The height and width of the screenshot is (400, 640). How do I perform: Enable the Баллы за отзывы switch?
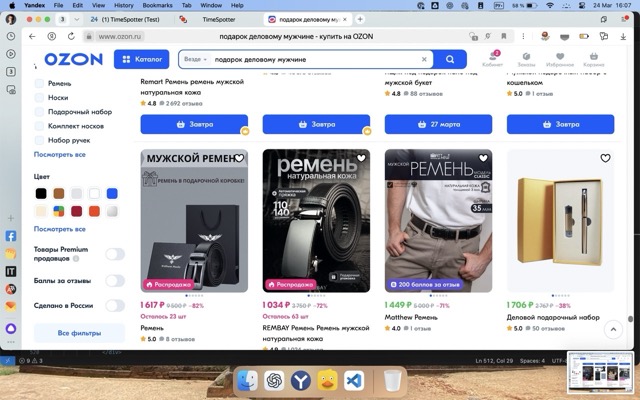pyautogui.click(x=114, y=281)
